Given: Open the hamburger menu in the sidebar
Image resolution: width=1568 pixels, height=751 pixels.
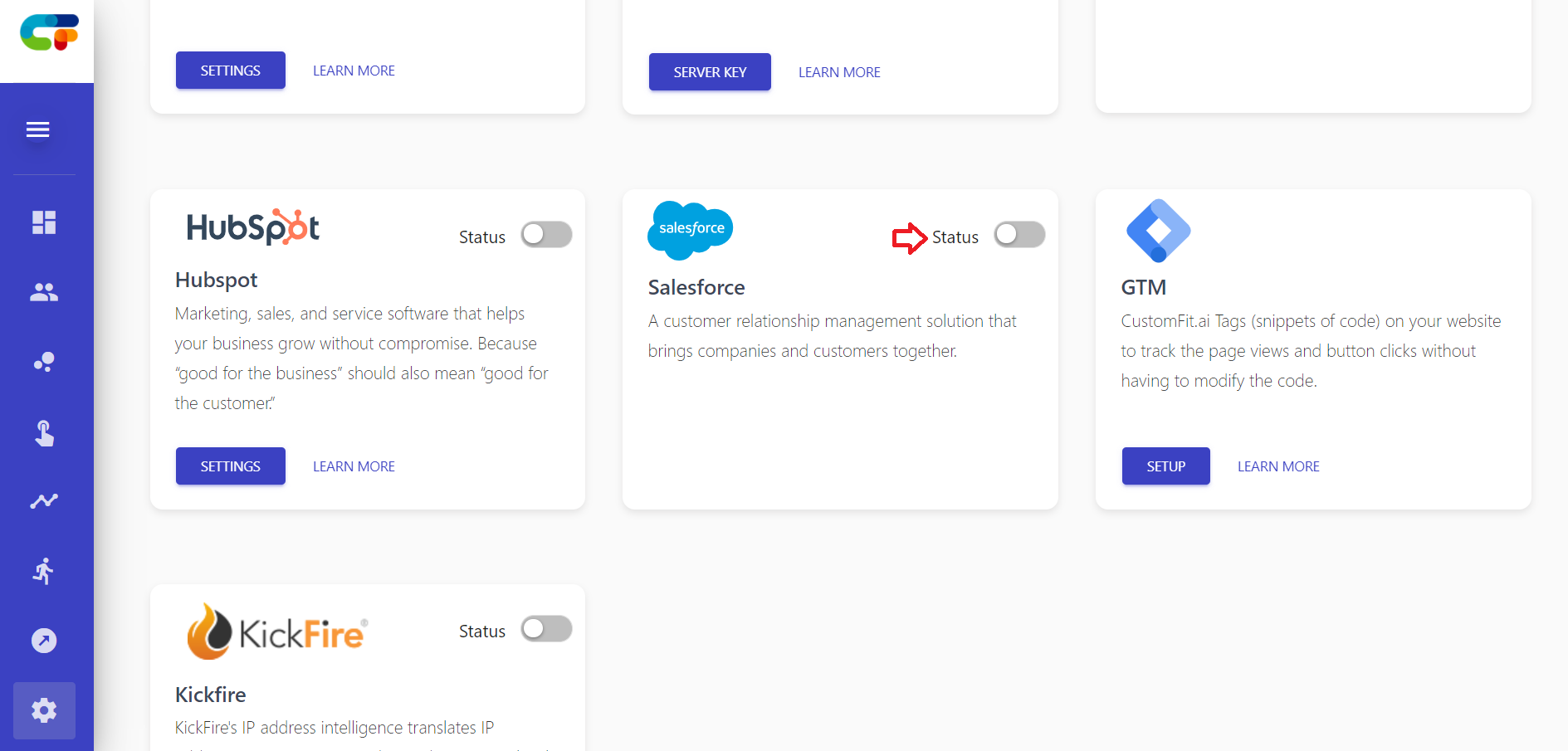Looking at the screenshot, I should point(37,129).
